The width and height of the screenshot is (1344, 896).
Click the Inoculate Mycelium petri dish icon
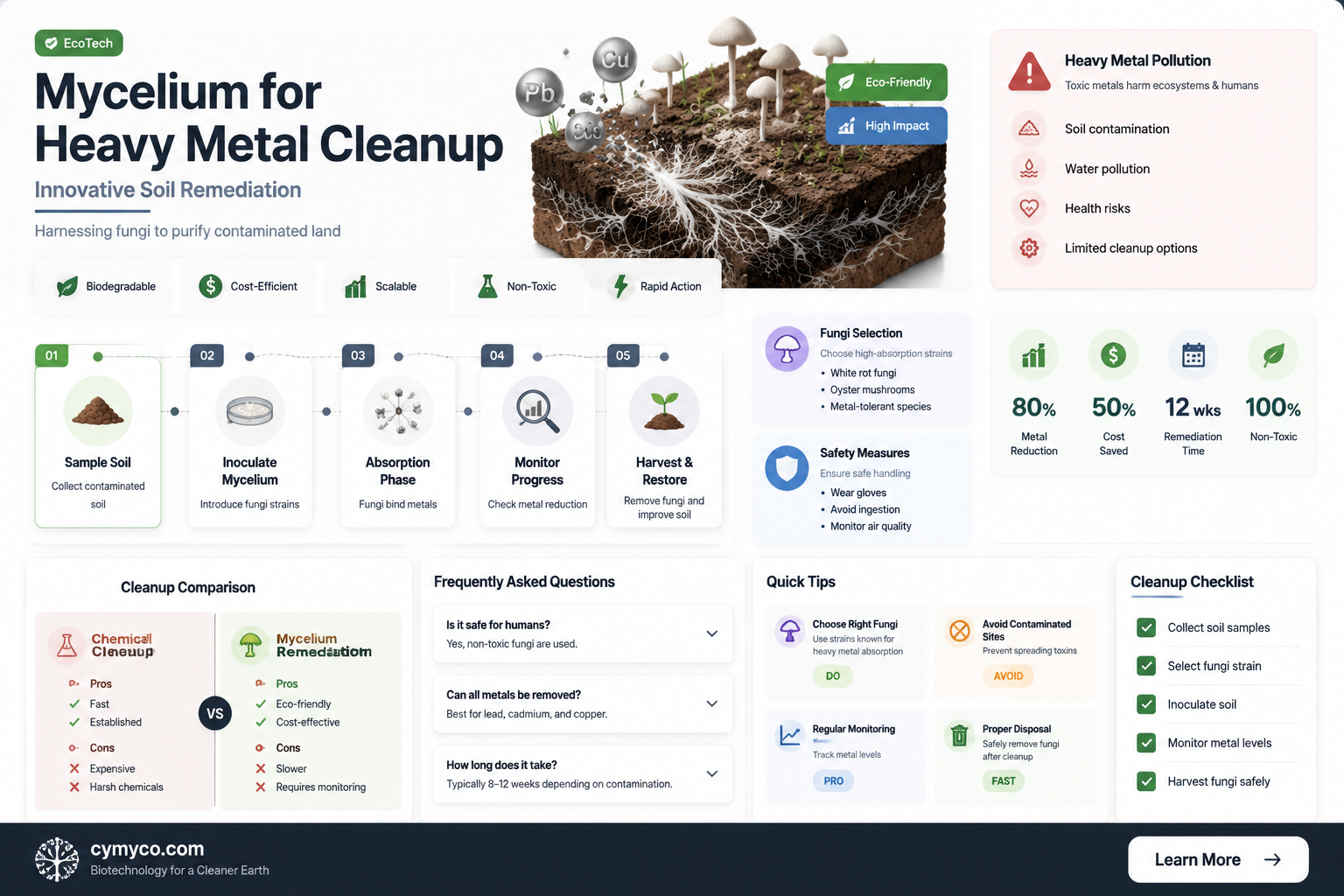click(249, 410)
